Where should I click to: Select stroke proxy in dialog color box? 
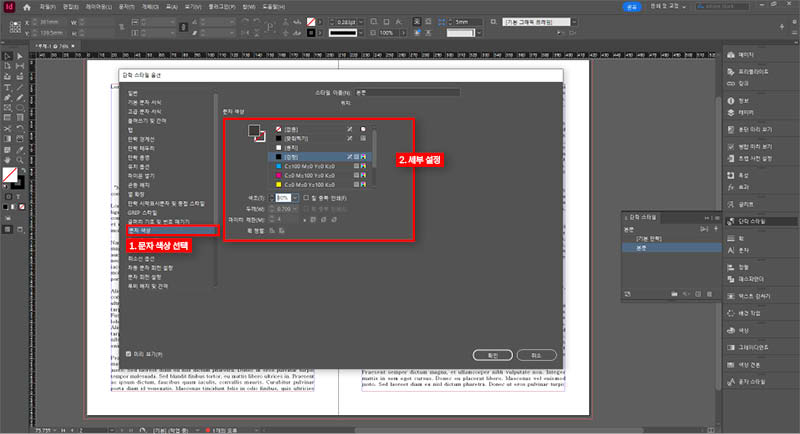tap(260, 136)
